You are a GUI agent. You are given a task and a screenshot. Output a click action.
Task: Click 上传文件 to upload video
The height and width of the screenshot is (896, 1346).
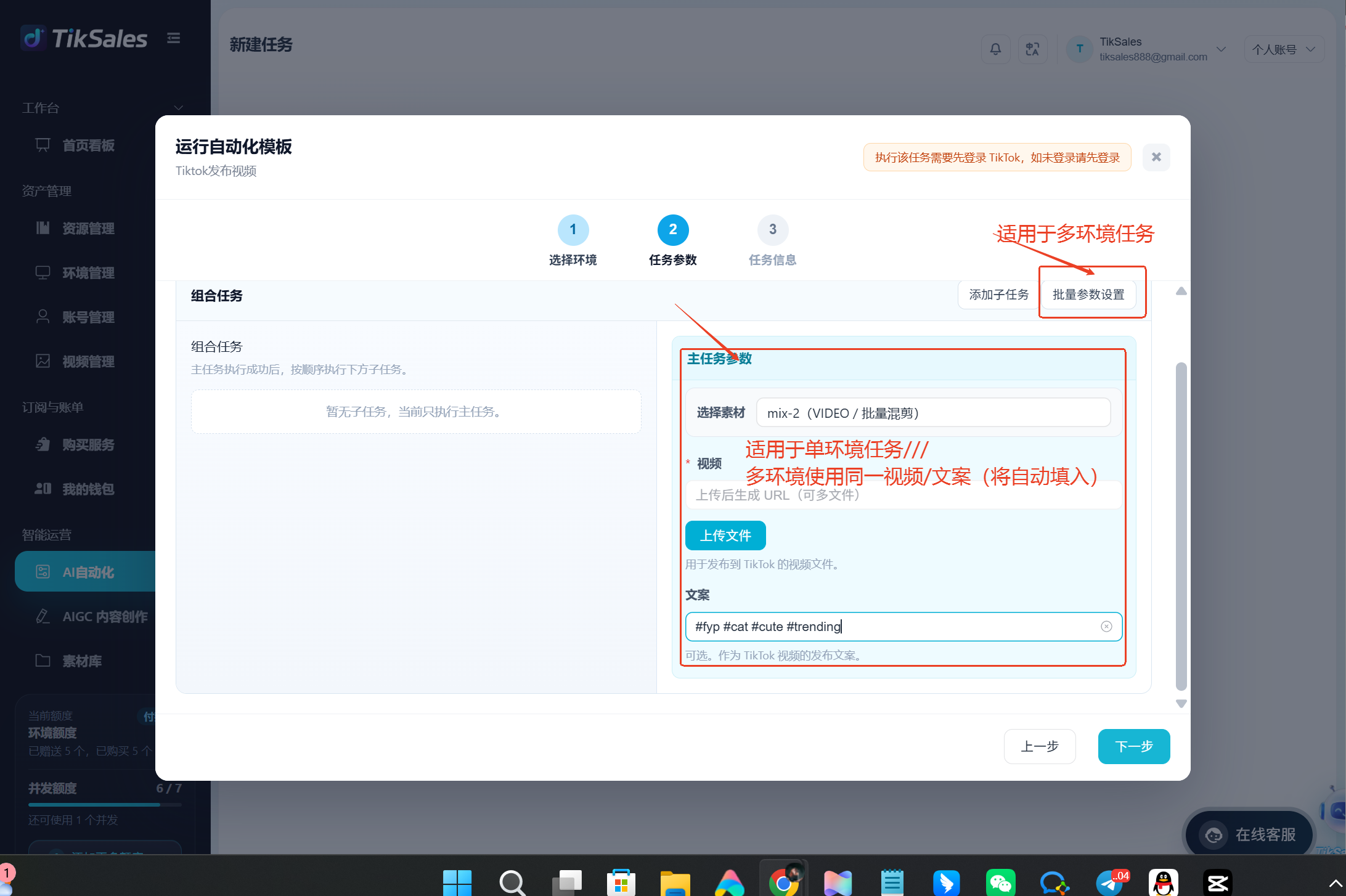click(725, 536)
